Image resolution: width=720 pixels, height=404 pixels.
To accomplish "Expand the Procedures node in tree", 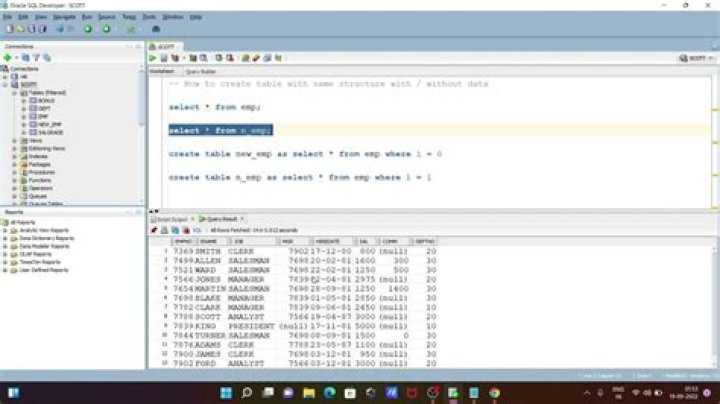I will [x=14, y=172].
